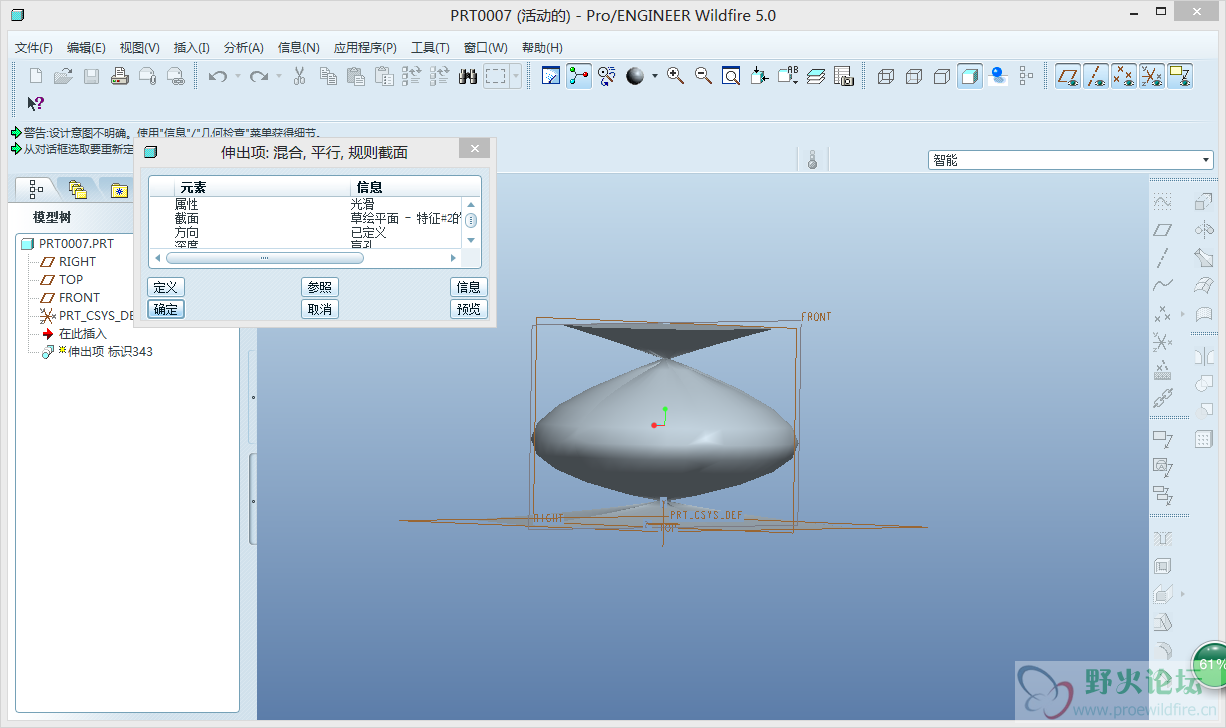Click the Repaint screen icon
The height and width of the screenshot is (728, 1226).
551,76
